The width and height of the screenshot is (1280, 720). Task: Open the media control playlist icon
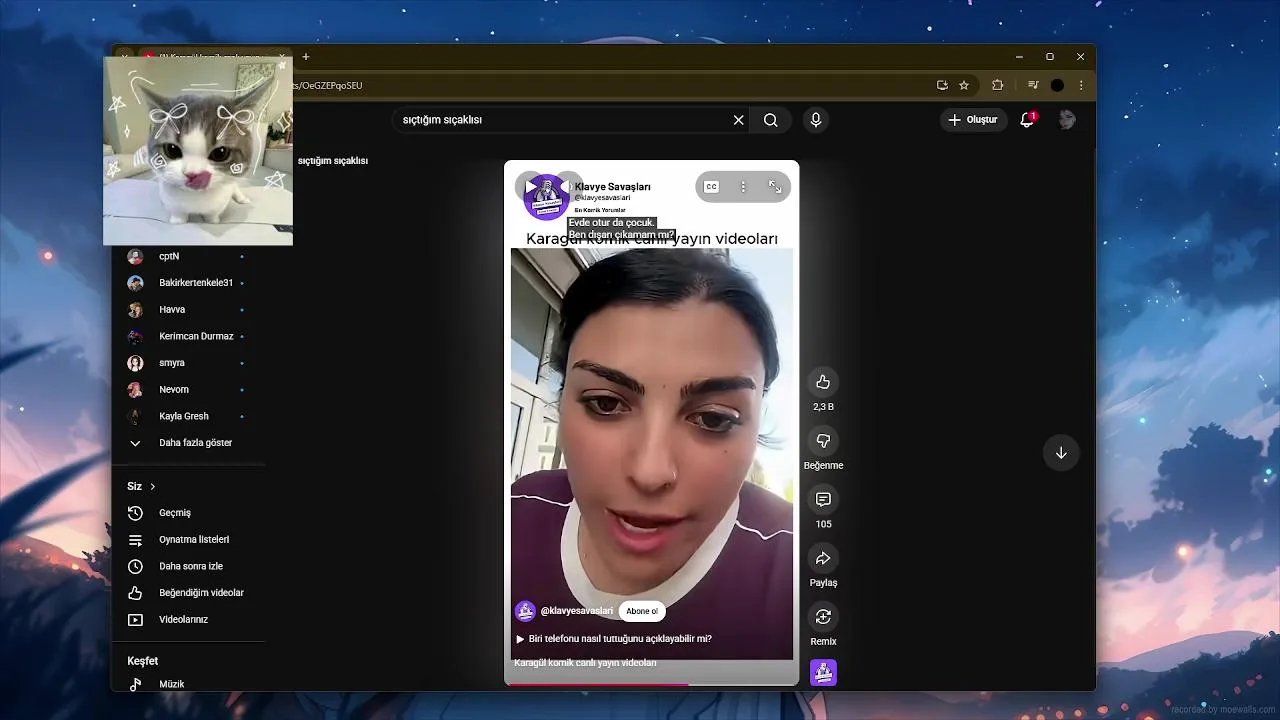point(1033,85)
